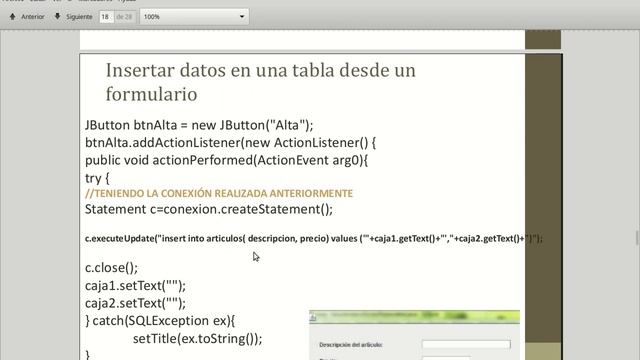This screenshot has height=360, width=640.
Task: Click the comment '//TENIENDO LA CONEXIÓN REALIZADA ANTERIORMENTE'
Action: point(219,193)
